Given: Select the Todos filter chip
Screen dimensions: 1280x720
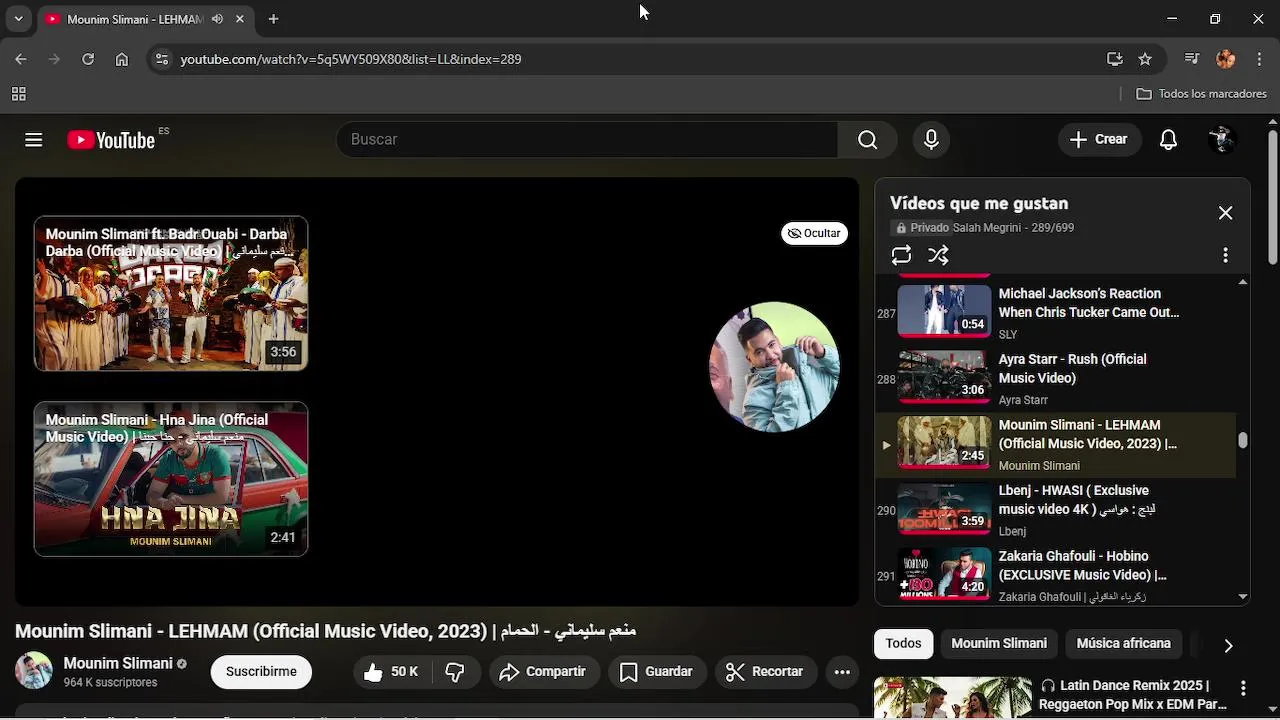Looking at the screenshot, I should click(903, 644).
